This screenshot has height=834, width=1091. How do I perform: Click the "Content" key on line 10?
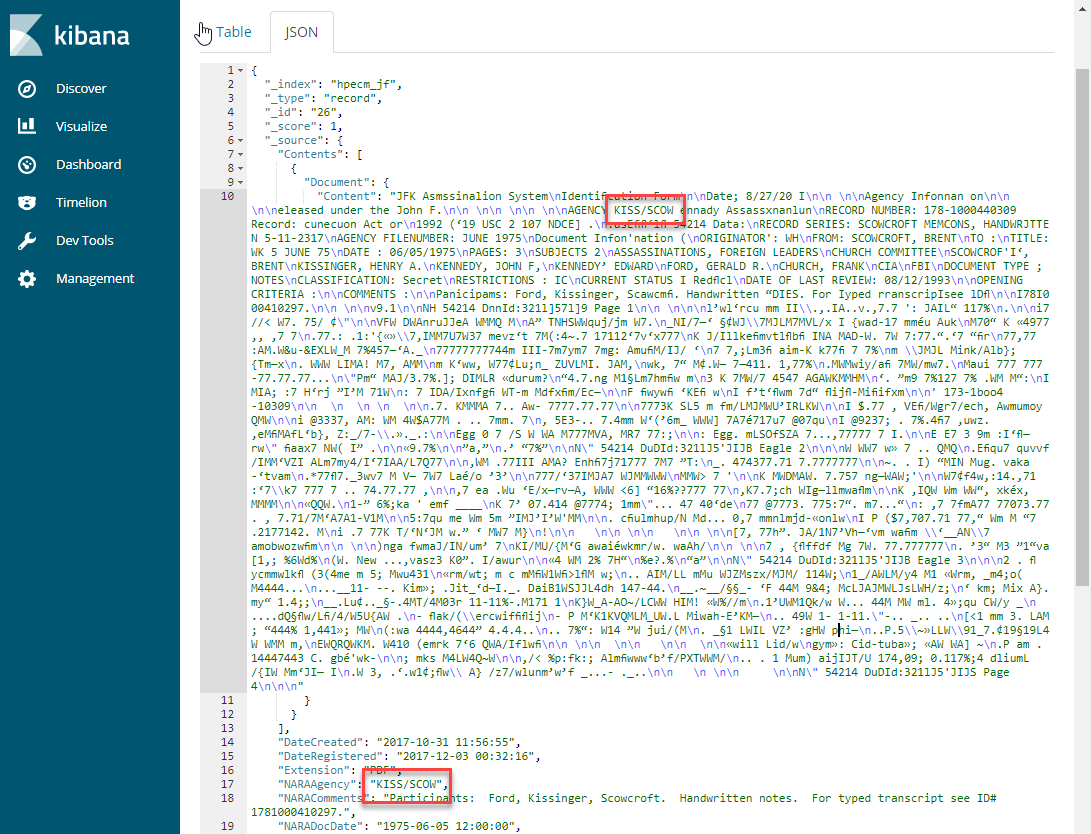point(347,196)
